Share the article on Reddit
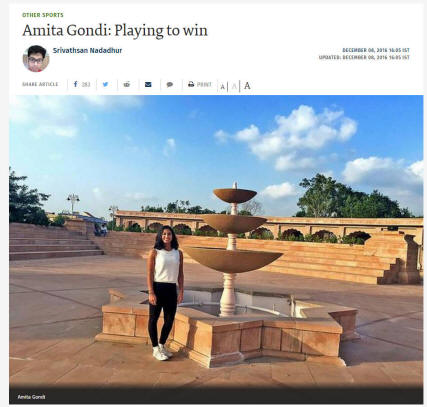Image resolution: width=427 pixels, height=407 pixels. 127,84
